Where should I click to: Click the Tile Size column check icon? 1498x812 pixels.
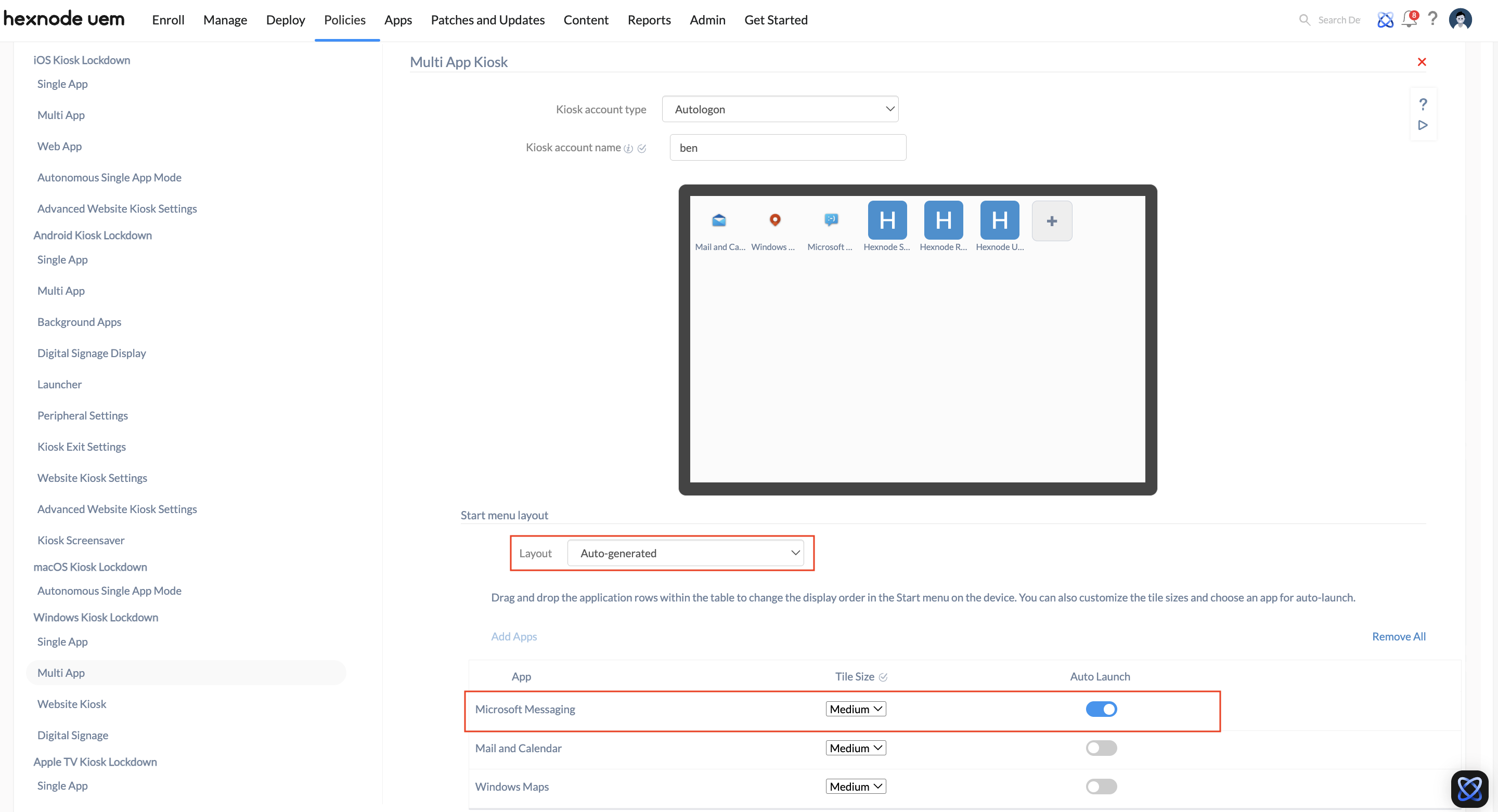(883, 677)
